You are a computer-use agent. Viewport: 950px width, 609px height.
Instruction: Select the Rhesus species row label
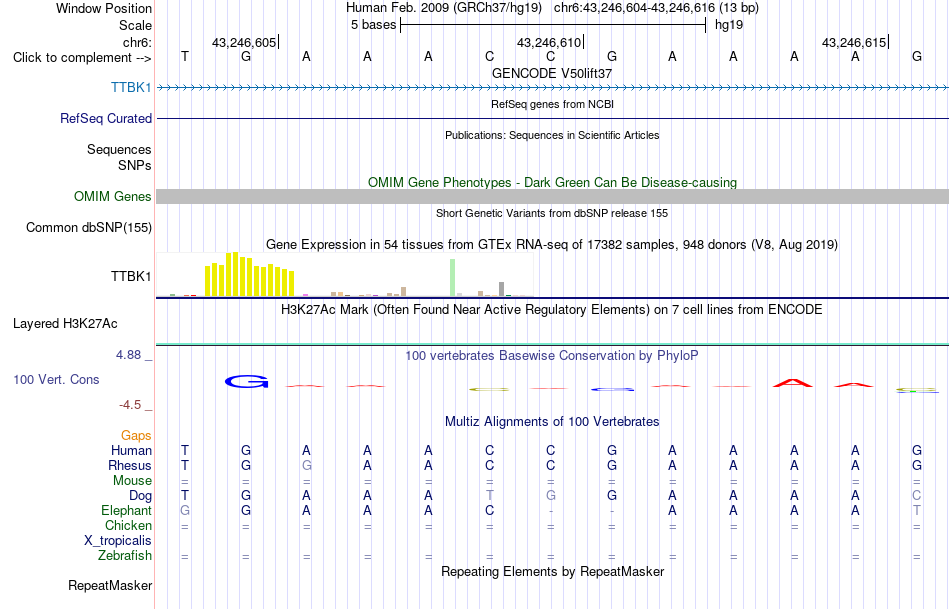click(129, 465)
